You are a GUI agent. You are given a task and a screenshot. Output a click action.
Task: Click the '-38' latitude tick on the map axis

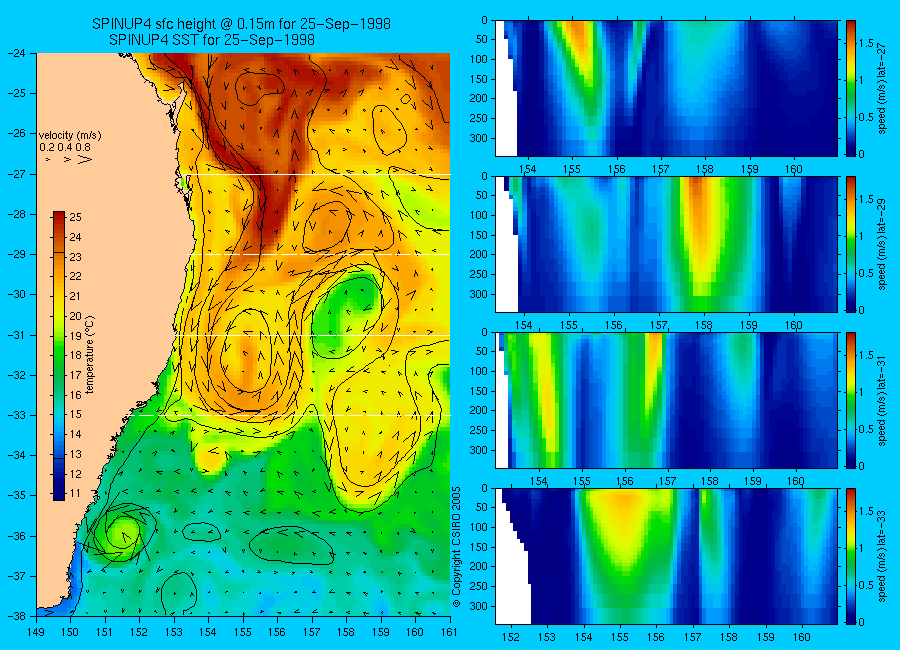pyautogui.click(x=17, y=616)
